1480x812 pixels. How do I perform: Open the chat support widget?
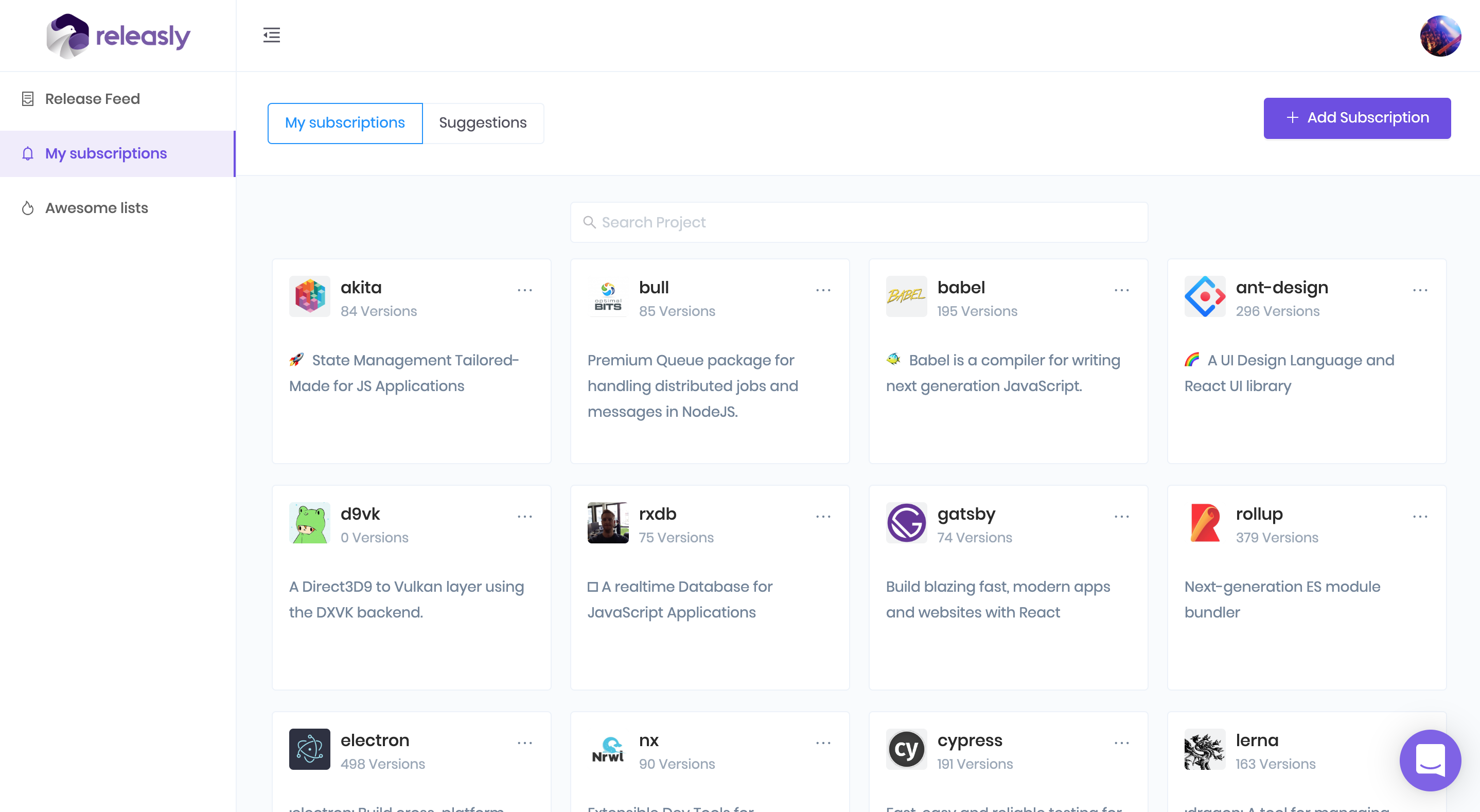coord(1430,760)
